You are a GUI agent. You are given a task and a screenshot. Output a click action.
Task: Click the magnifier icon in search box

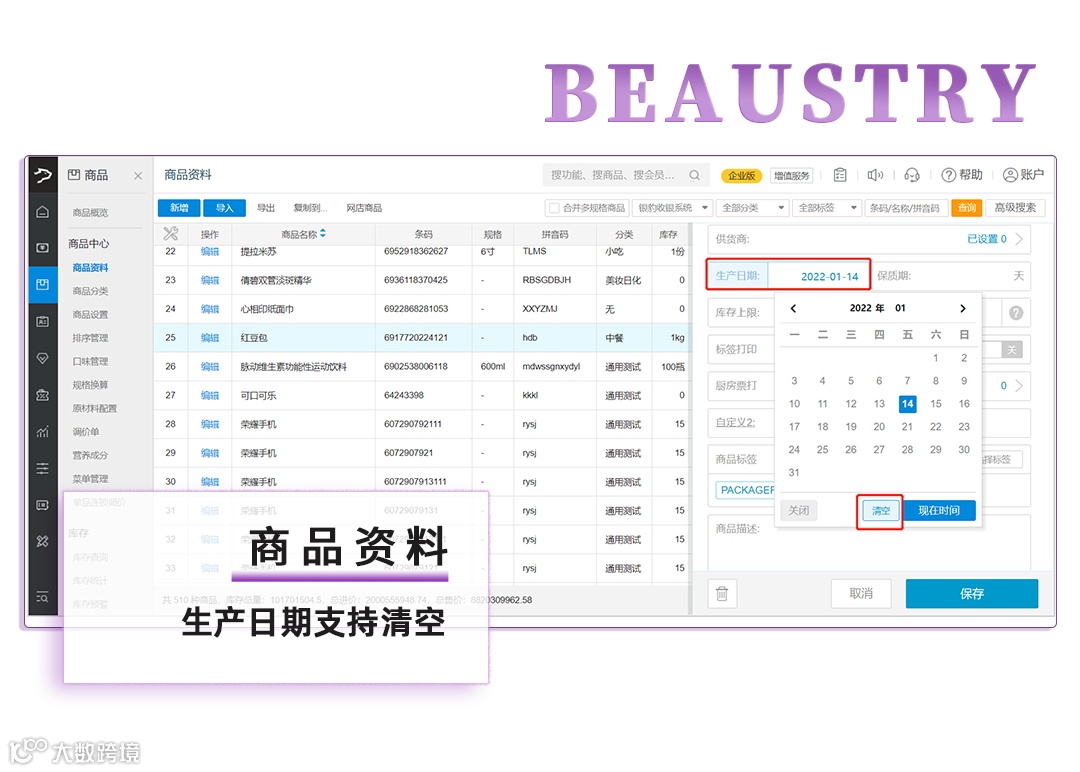point(694,175)
